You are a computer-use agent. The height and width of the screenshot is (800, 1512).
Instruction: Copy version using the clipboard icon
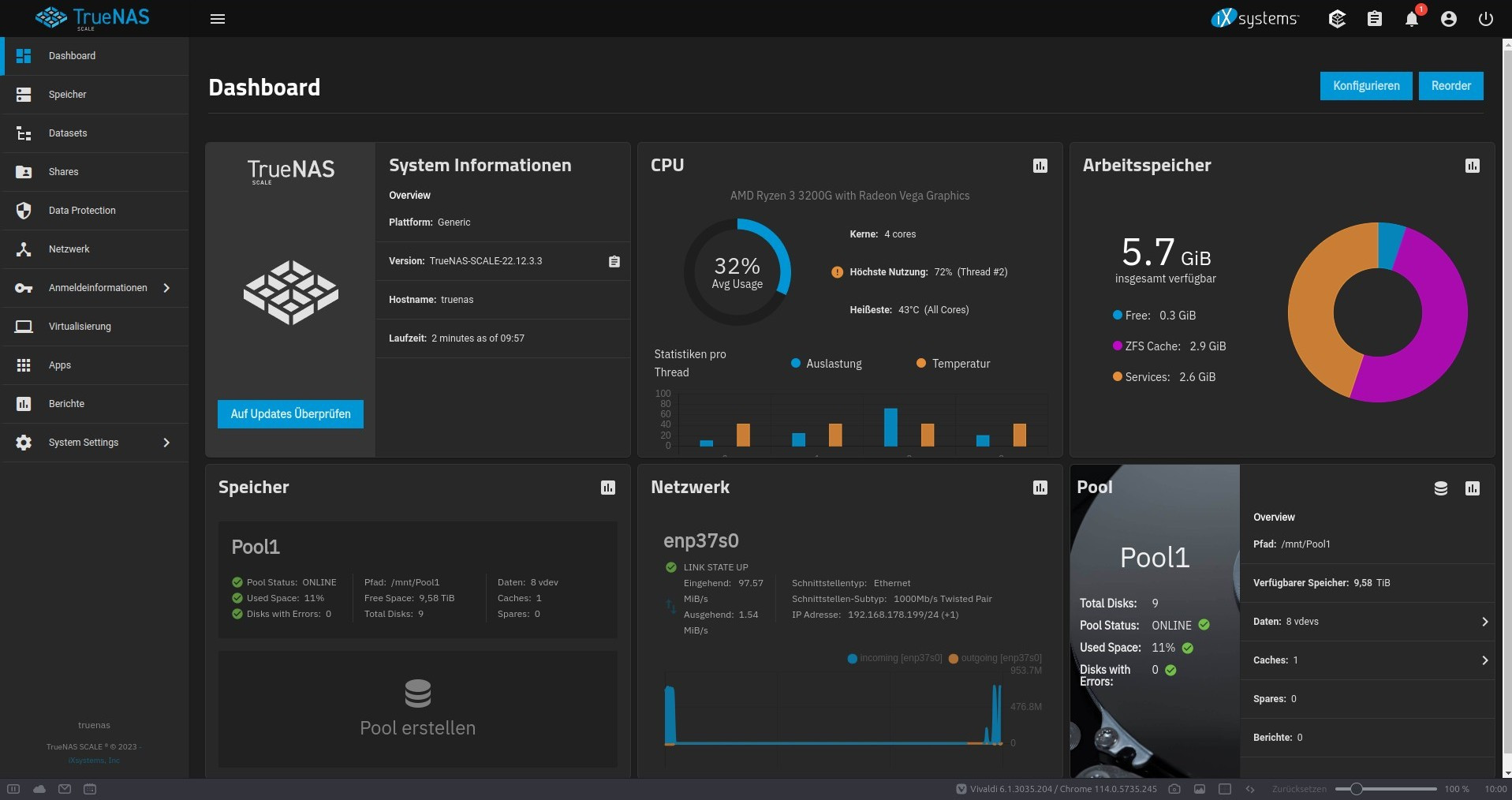point(614,261)
